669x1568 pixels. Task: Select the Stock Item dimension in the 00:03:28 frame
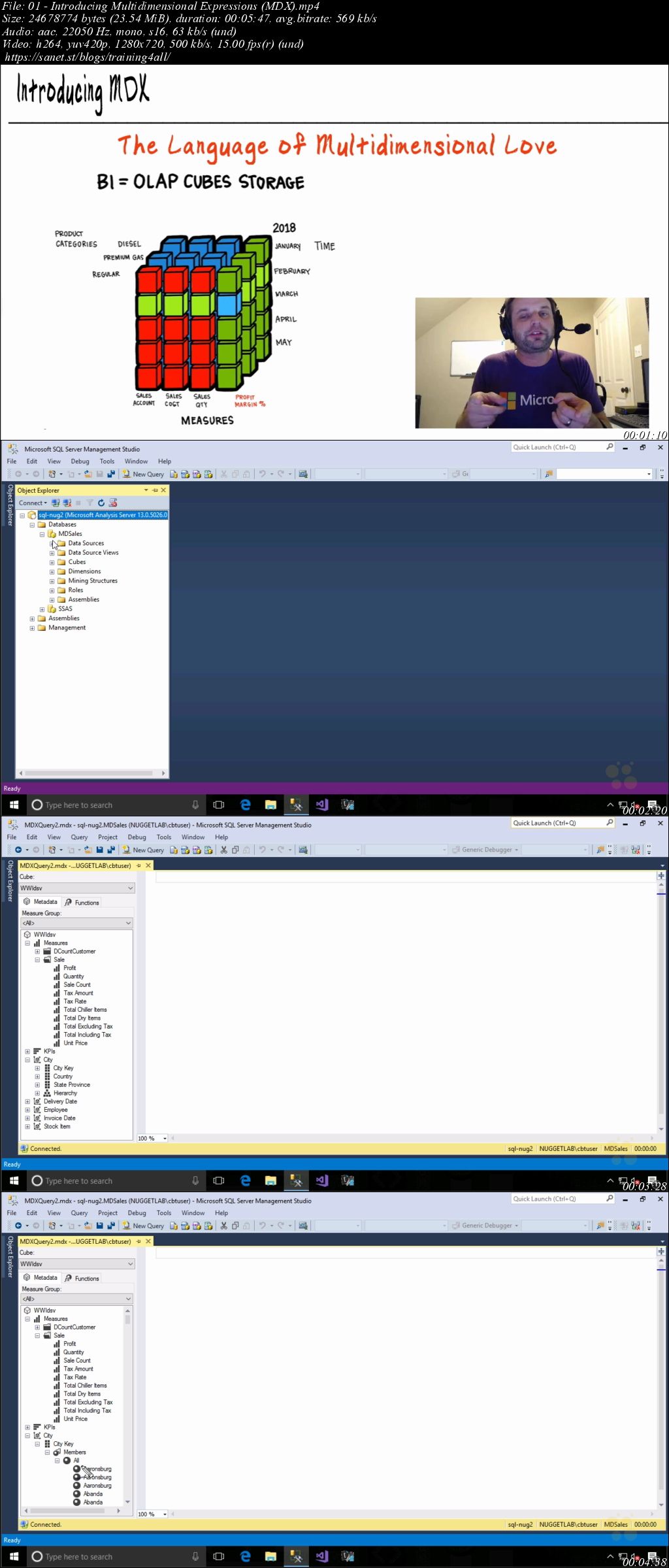coord(57,1127)
